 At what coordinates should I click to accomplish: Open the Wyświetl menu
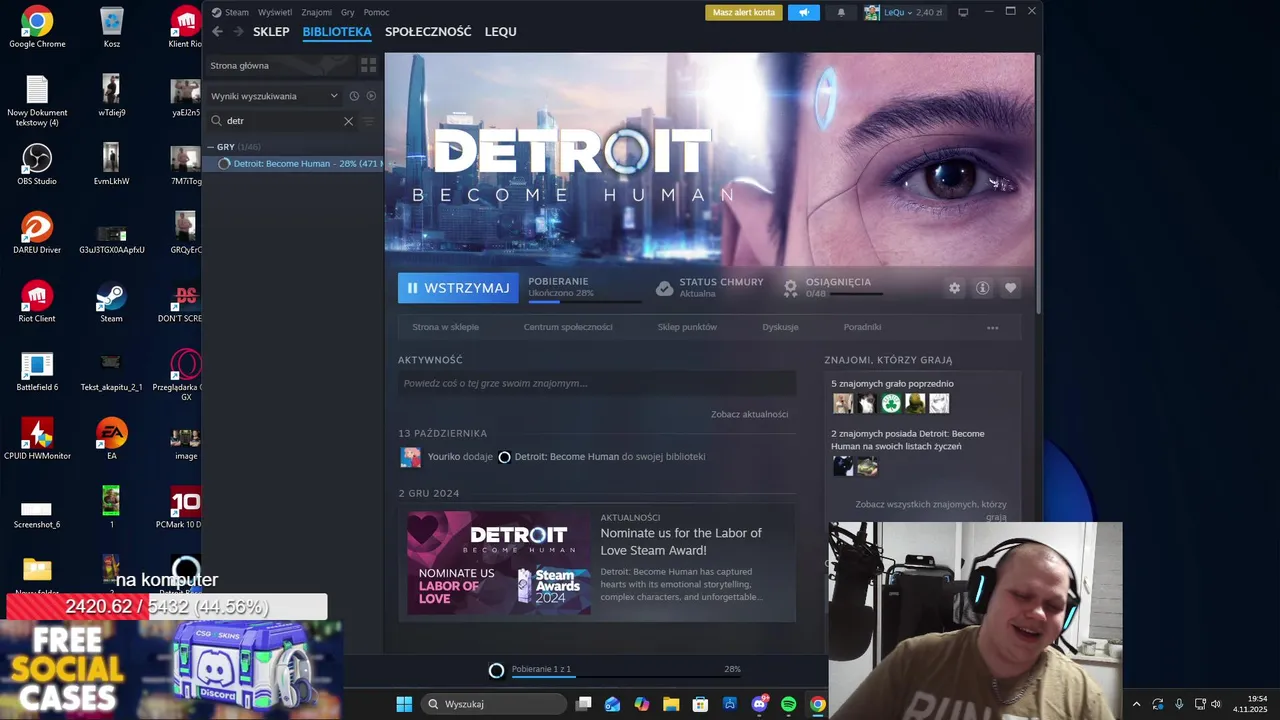pyautogui.click(x=275, y=13)
